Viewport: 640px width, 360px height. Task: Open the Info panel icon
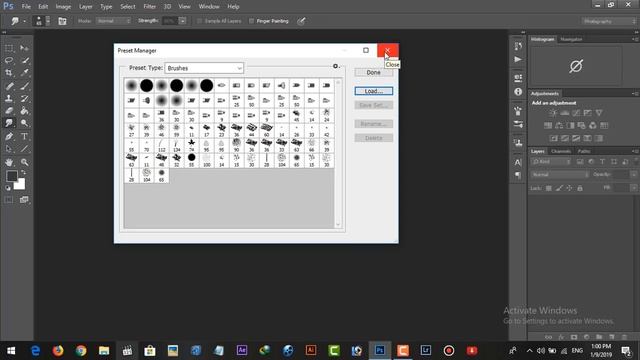click(x=518, y=92)
